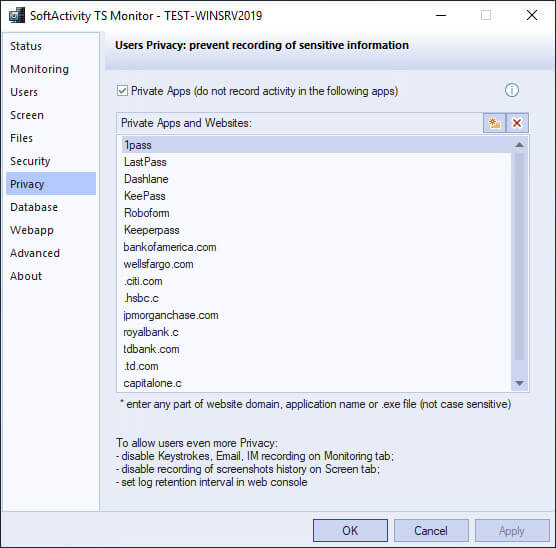
Task: Open the blue info help icon
Action: (512, 90)
